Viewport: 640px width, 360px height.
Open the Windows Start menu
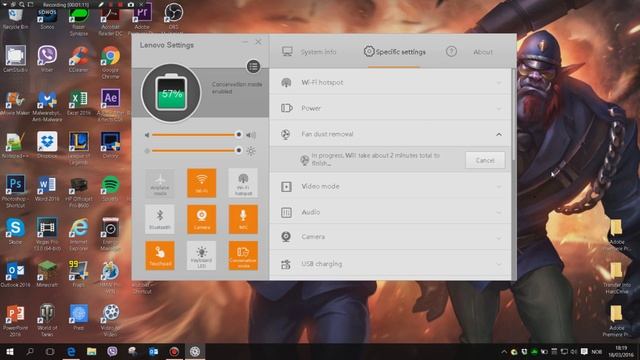coord(10,352)
